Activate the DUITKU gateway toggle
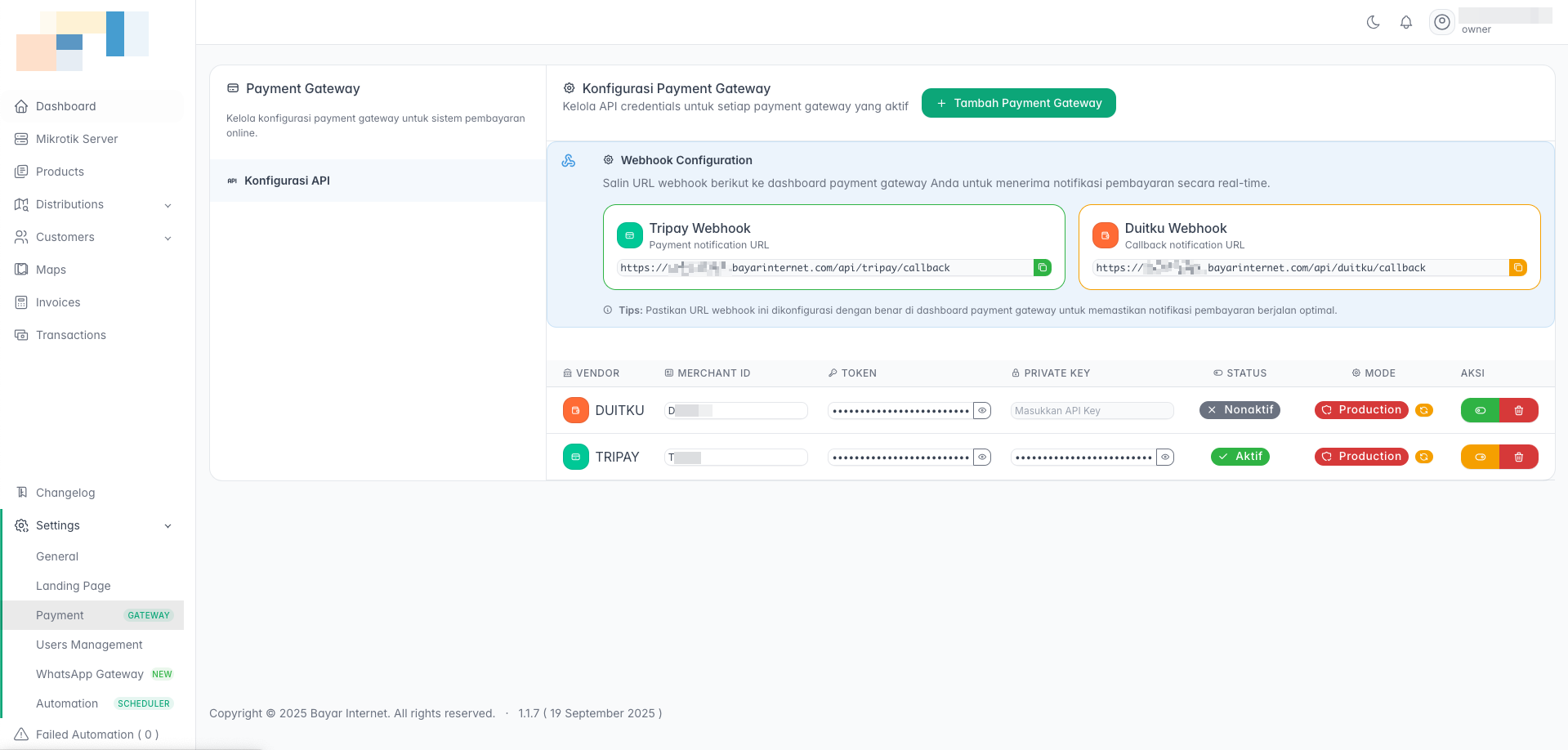 1480,410
